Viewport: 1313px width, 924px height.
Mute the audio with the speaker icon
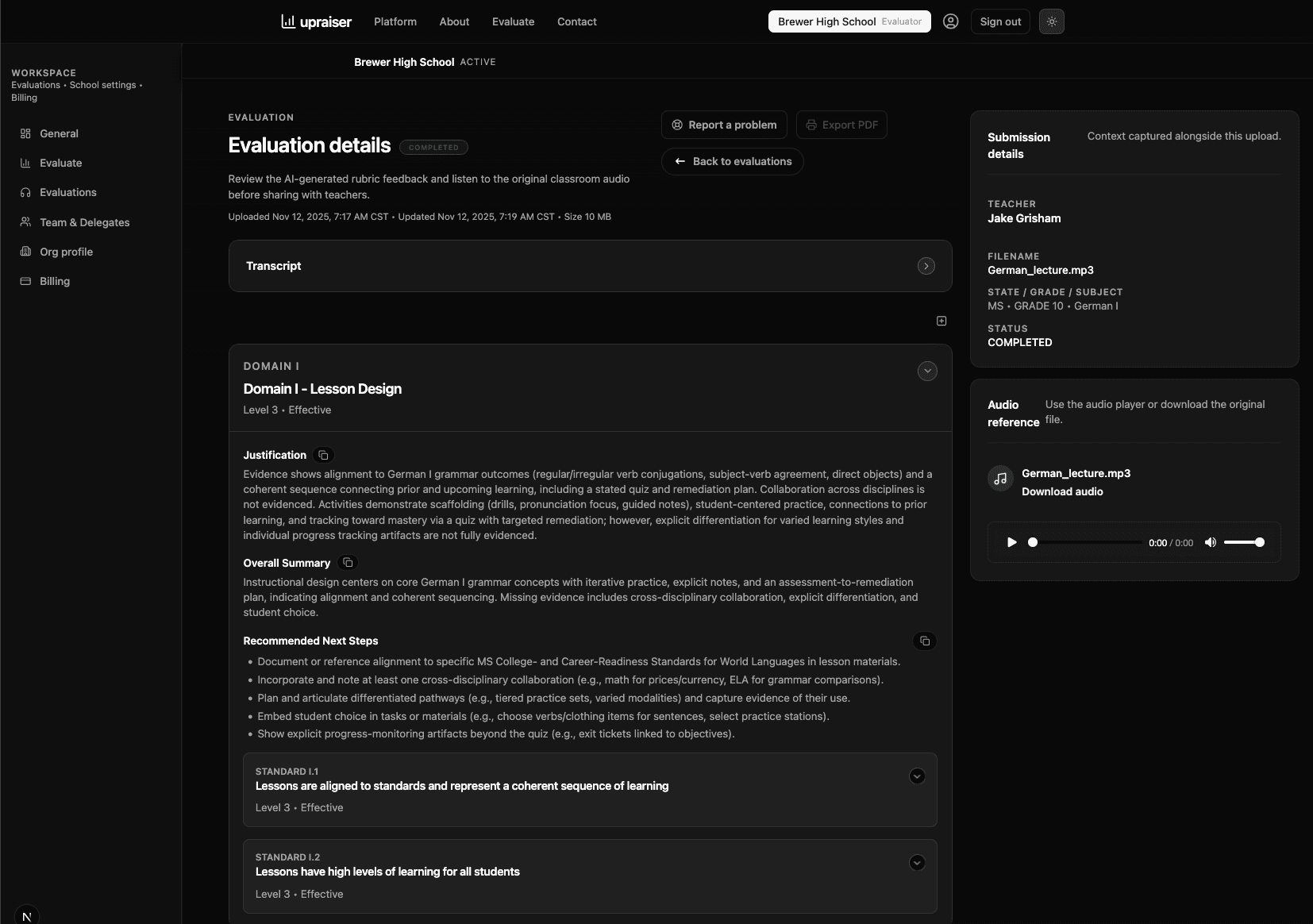click(x=1210, y=542)
